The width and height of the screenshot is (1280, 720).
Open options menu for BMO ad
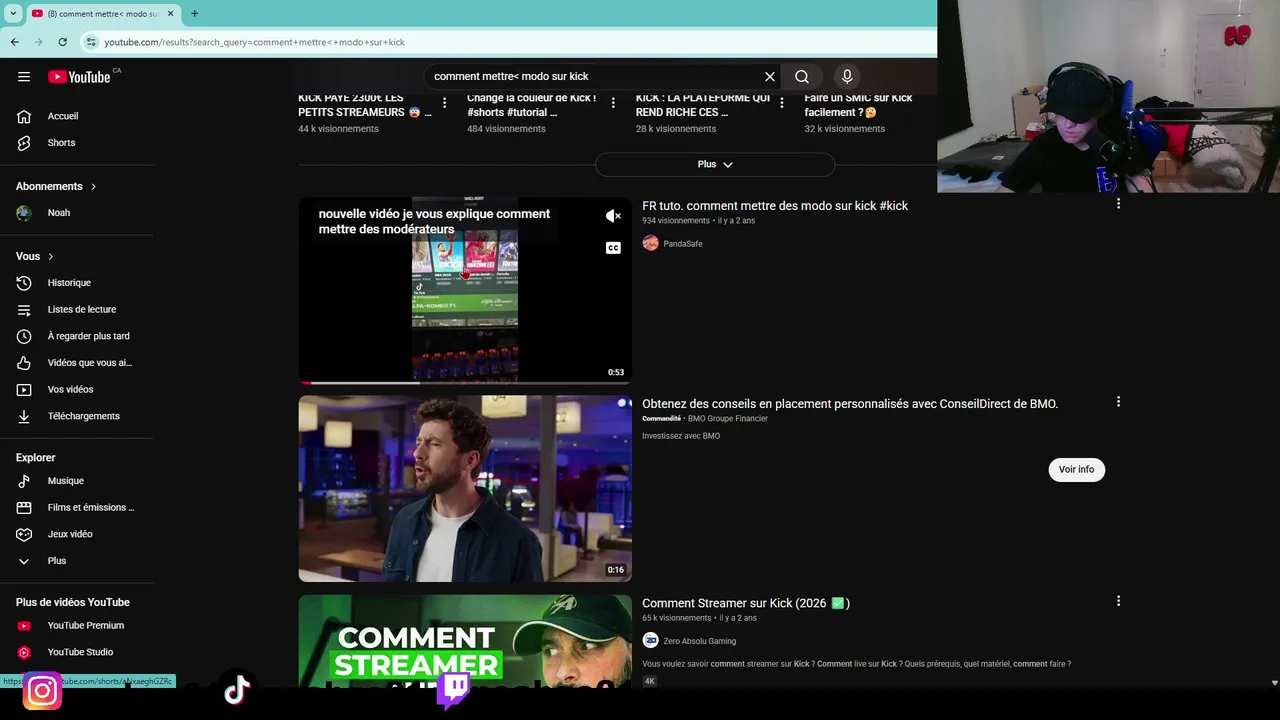[x=1118, y=402]
